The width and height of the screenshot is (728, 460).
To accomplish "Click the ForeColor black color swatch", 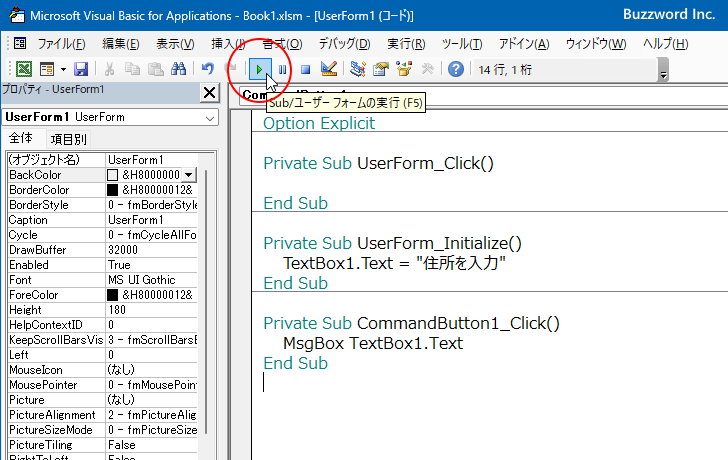I will (x=112, y=295).
